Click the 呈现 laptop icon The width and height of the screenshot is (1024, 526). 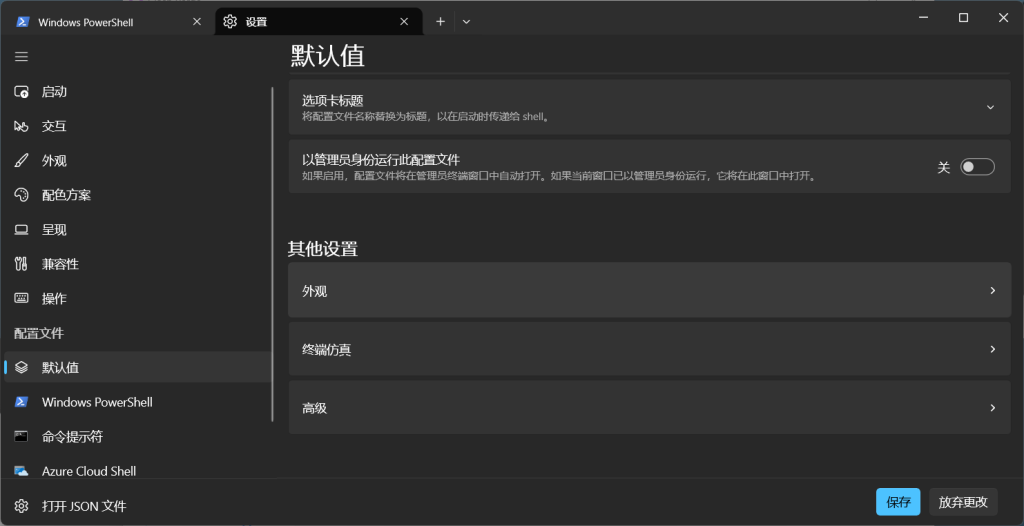tap(22, 230)
